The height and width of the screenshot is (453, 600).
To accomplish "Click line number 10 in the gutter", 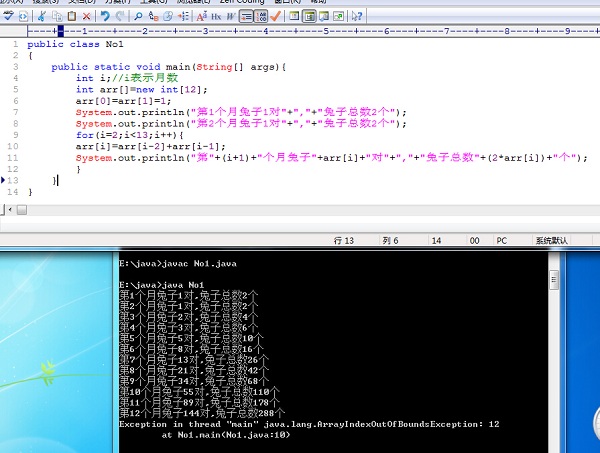I will (13, 146).
